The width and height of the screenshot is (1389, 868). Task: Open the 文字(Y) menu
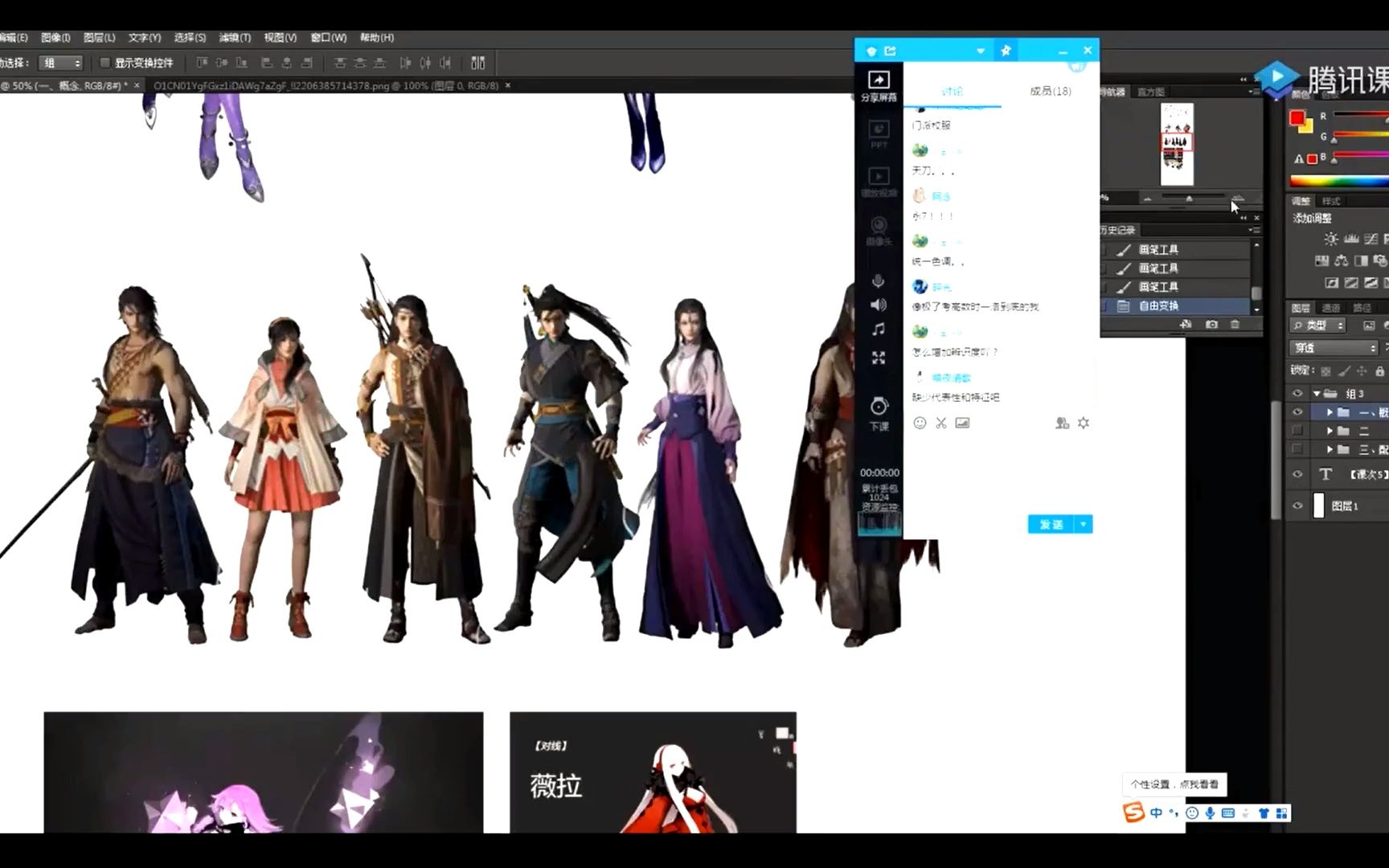tap(145, 38)
